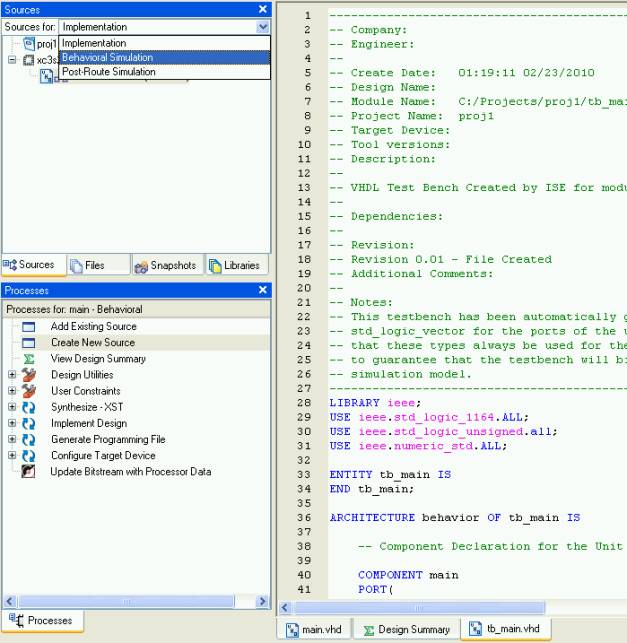Pick Post-Route Simulation option
This screenshot has height=643, width=627.
[x=164, y=72]
